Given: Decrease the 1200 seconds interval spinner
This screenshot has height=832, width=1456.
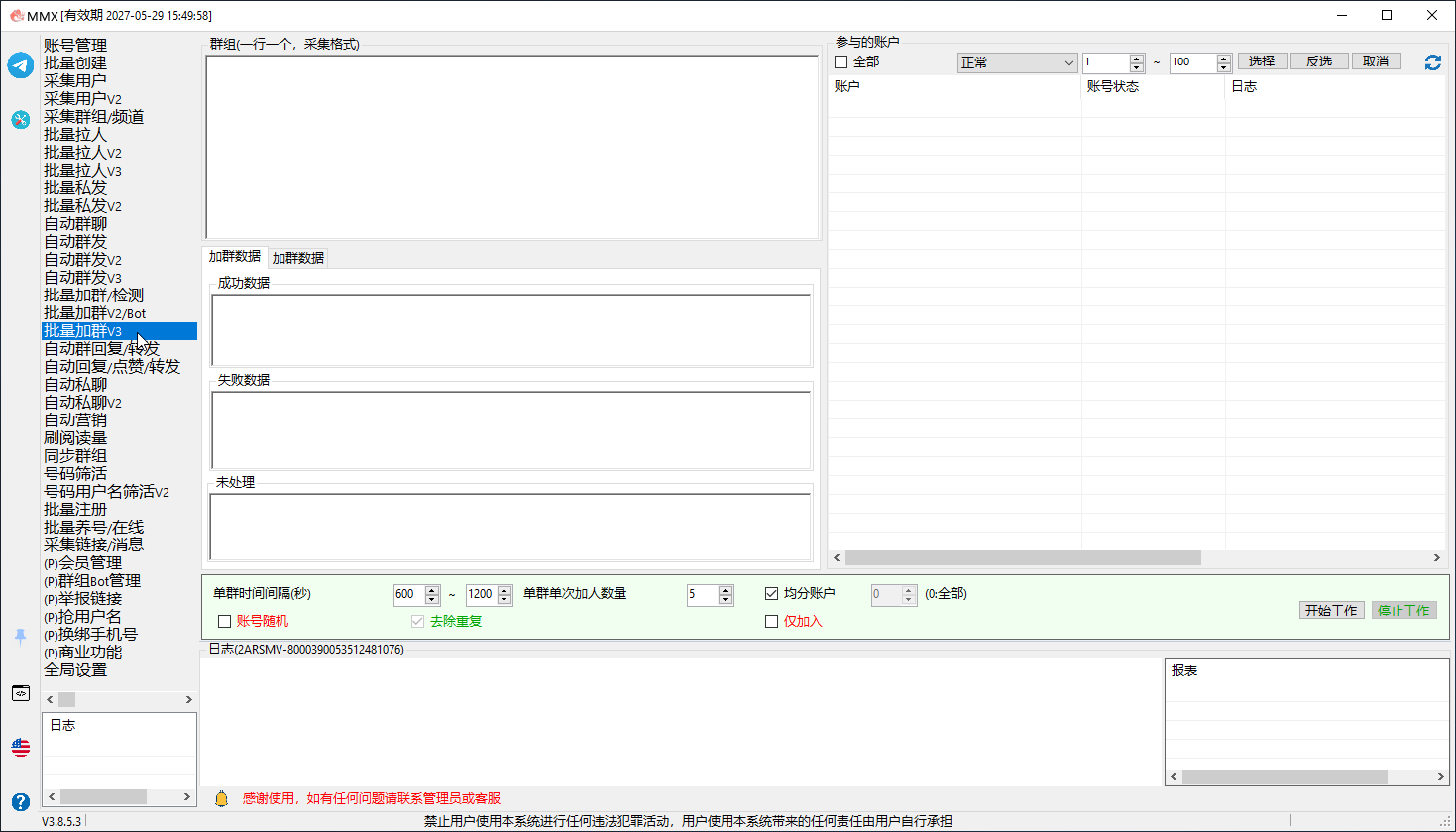Looking at the screenshot, I should [x=504, y=599].
